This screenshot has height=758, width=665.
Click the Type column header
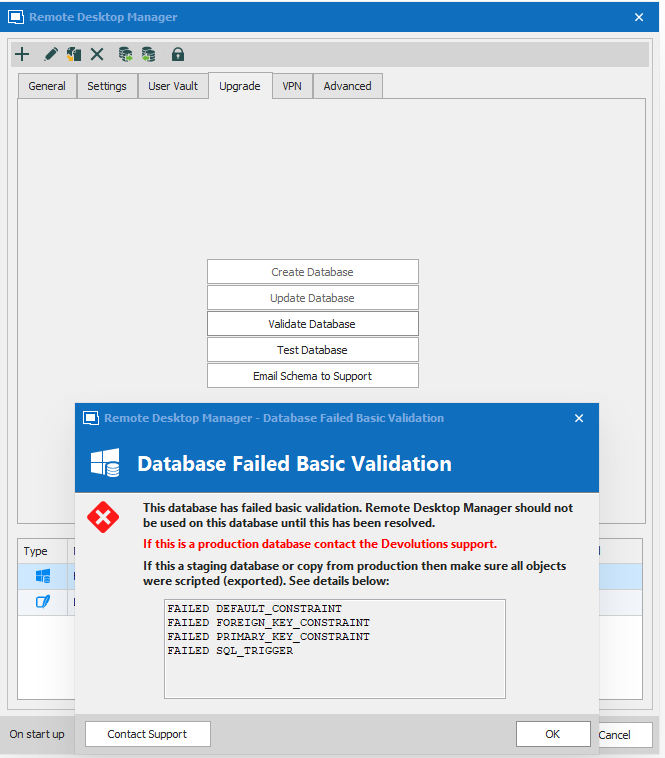(x=43, y=551)
